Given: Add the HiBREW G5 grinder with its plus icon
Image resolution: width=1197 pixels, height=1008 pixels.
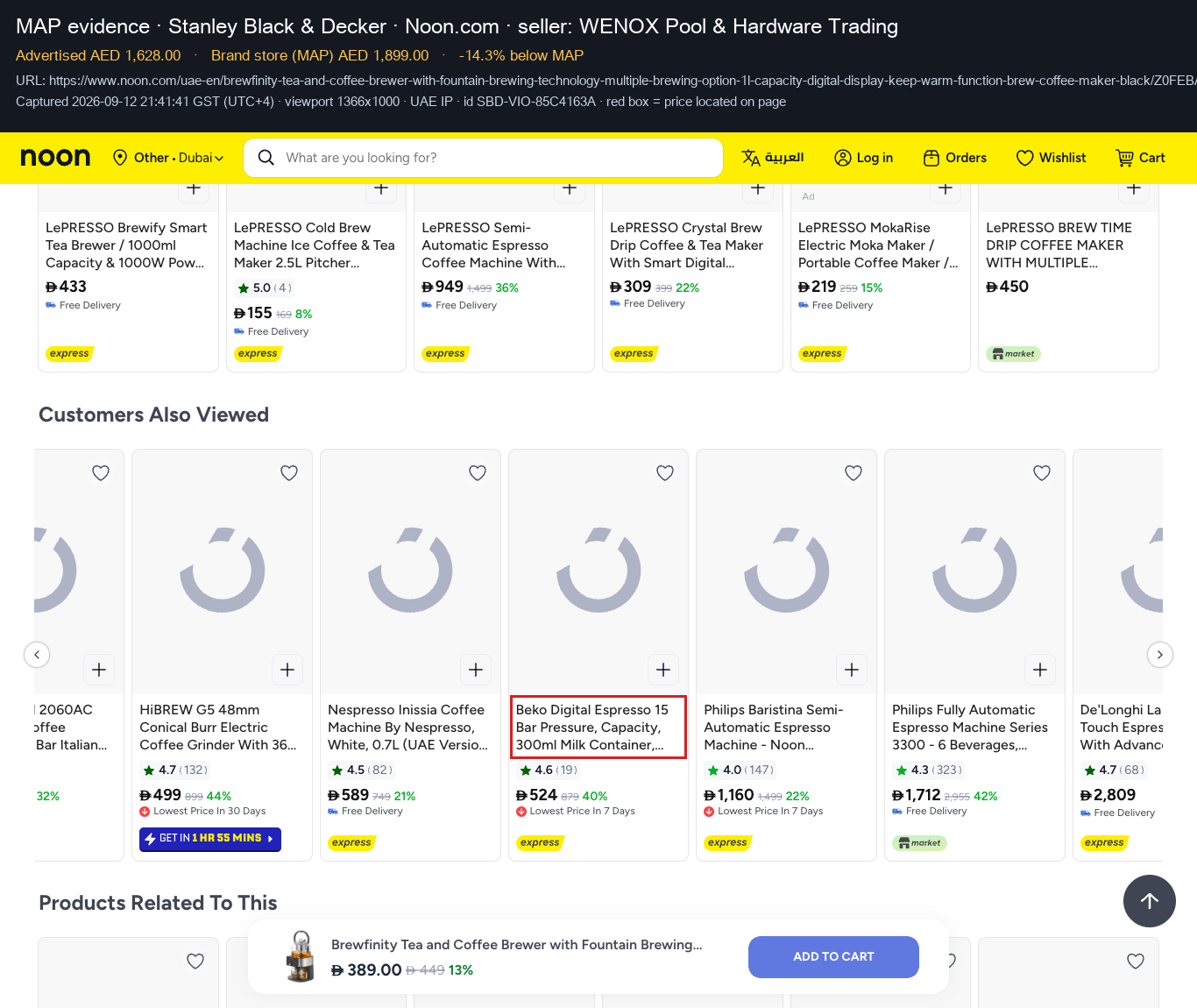Looking at the screenshot, I should click(x=287, y=670).
